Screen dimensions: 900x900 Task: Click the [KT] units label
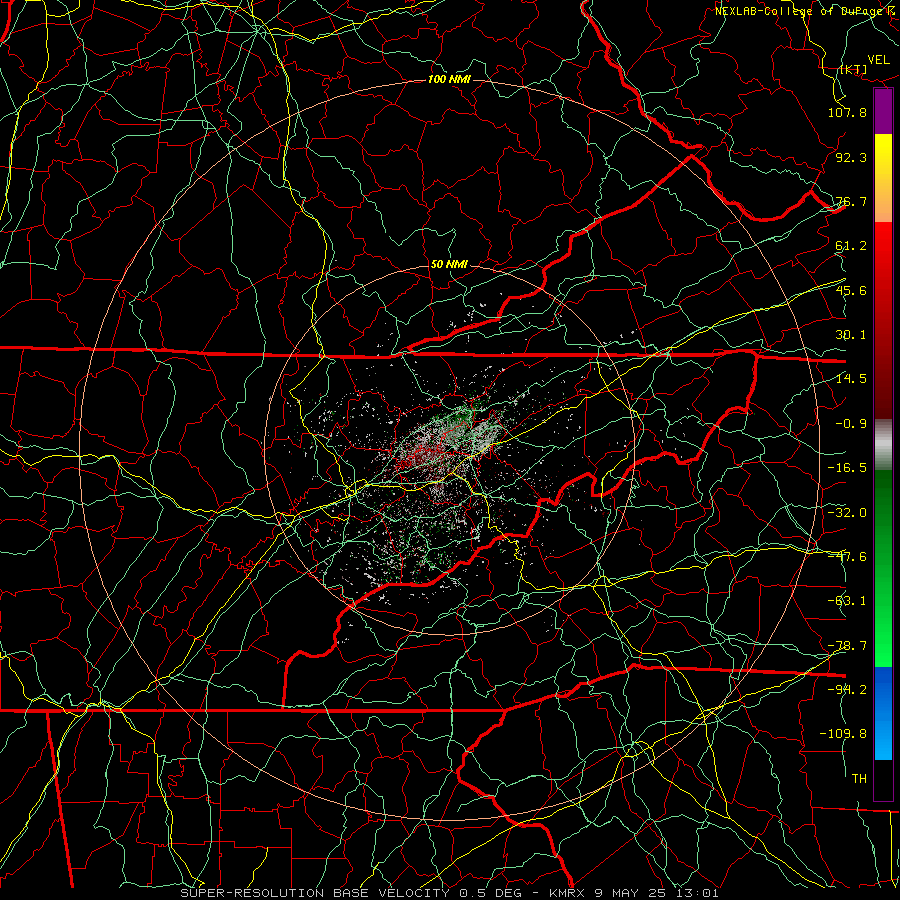854,69
